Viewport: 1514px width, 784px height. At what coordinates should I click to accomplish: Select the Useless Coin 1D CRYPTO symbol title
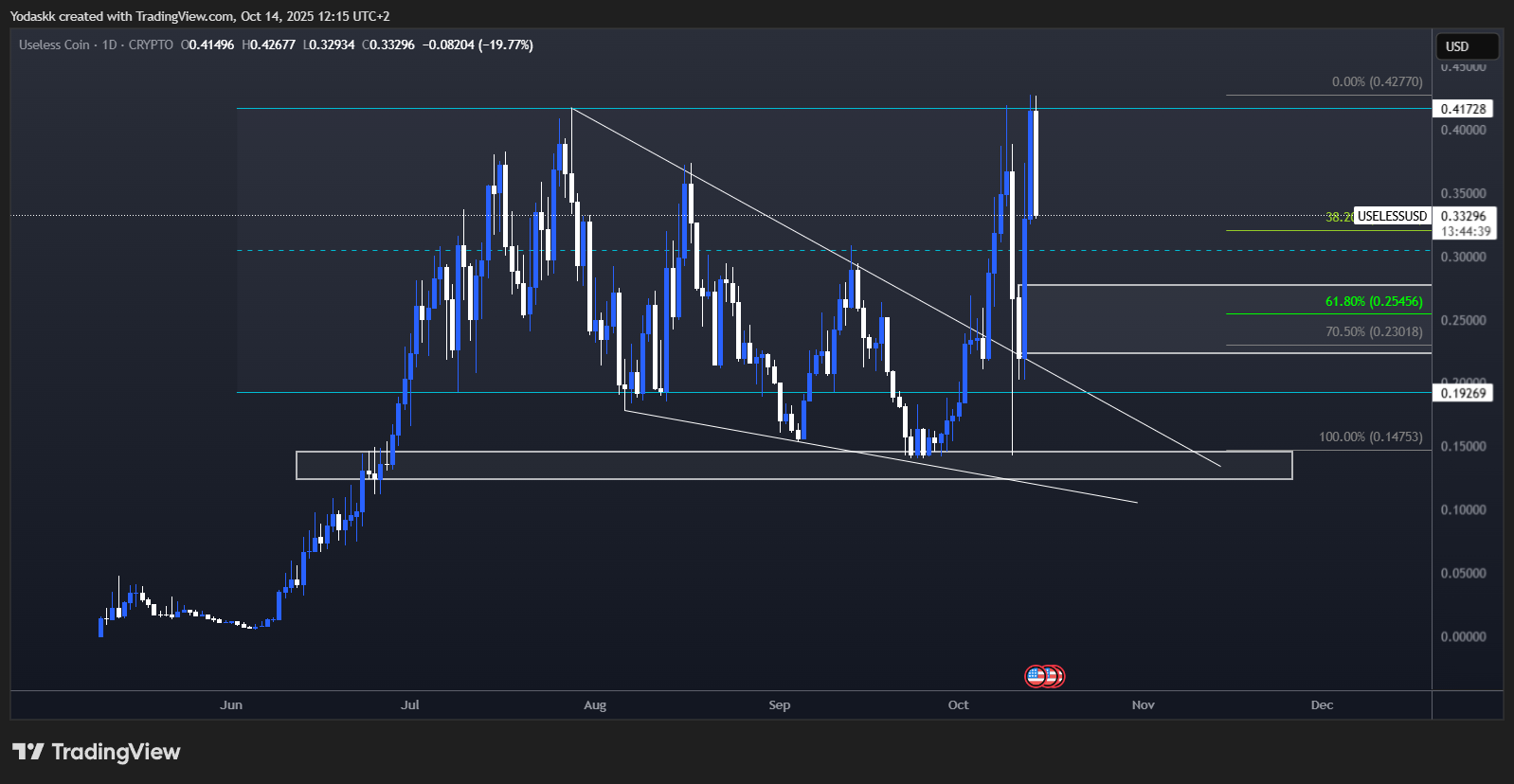tap(96, 45)
